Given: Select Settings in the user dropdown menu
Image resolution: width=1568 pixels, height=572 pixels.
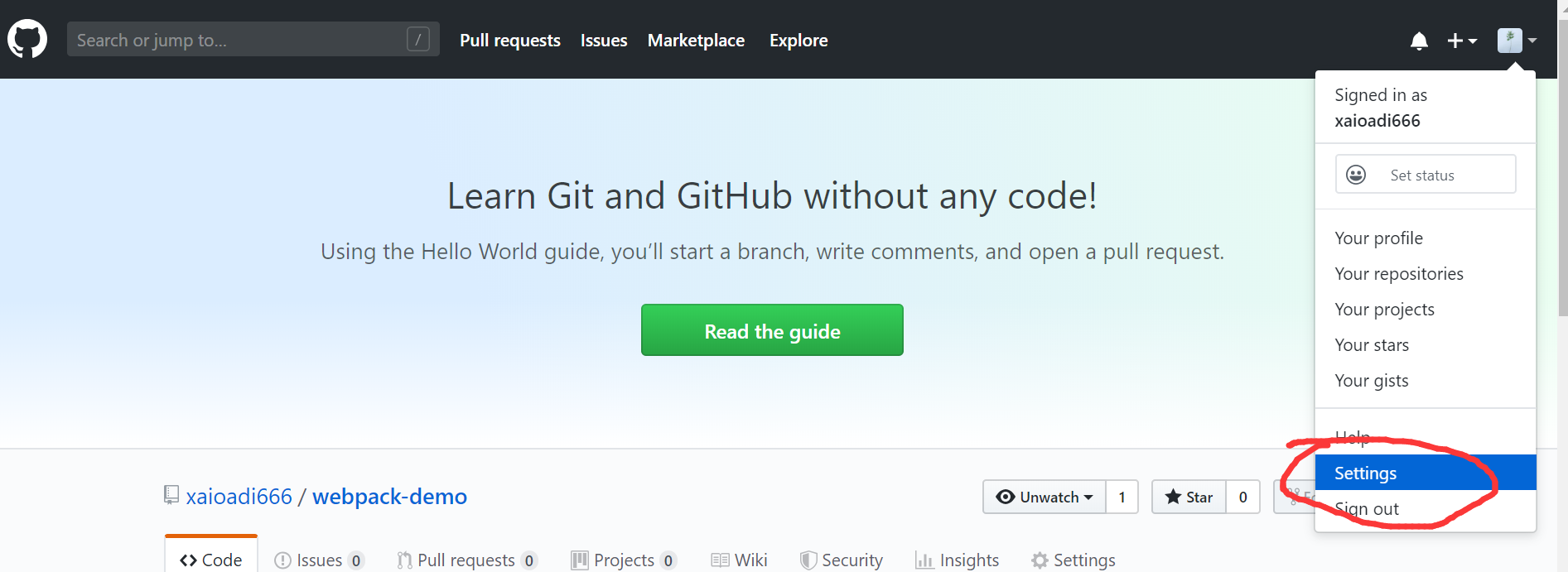Looking at the screenshot, I should 1425,473.
